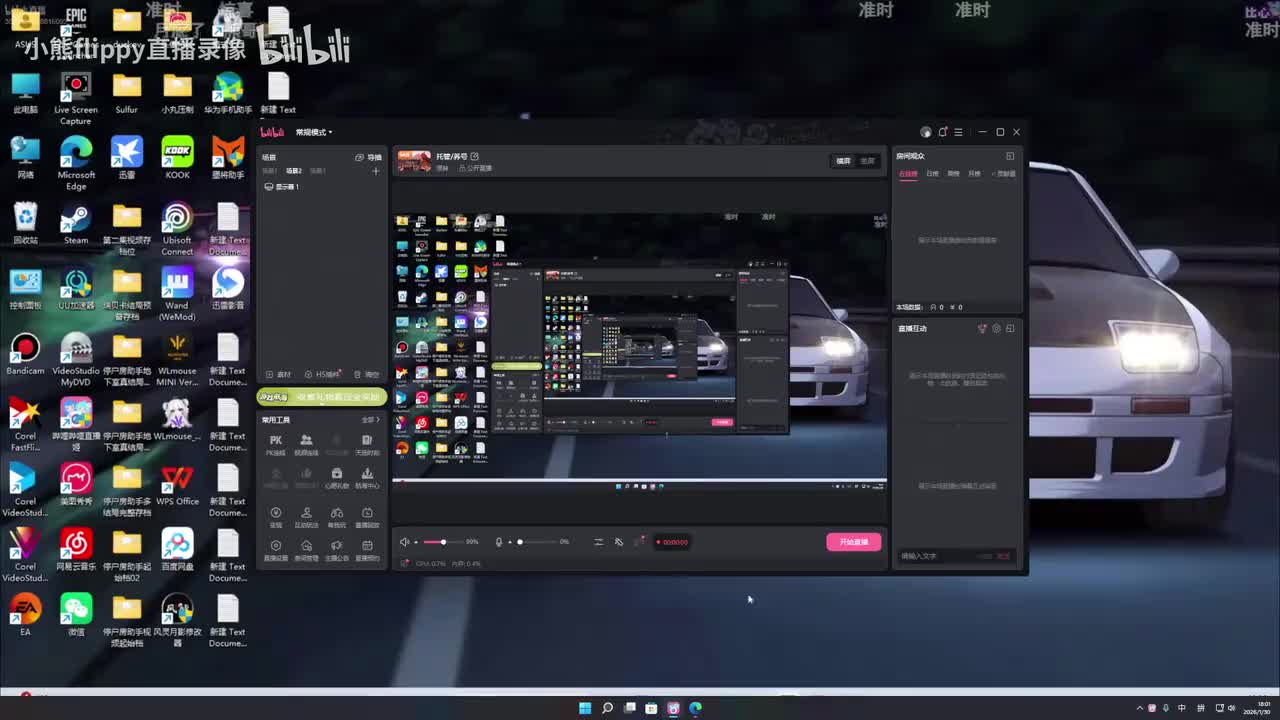Open the hamburger menu in title bar
The width and height of the screenshot is (1280, 720).
958,132
